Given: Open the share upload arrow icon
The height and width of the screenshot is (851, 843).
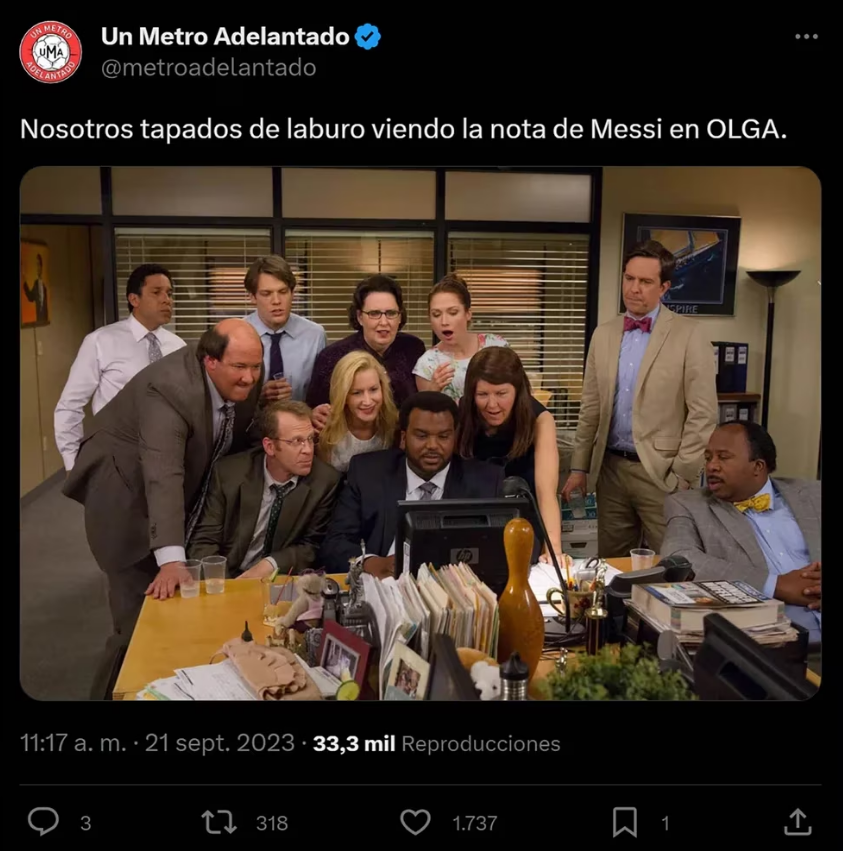Looking at the screenshot, I should tap(797, 822).
